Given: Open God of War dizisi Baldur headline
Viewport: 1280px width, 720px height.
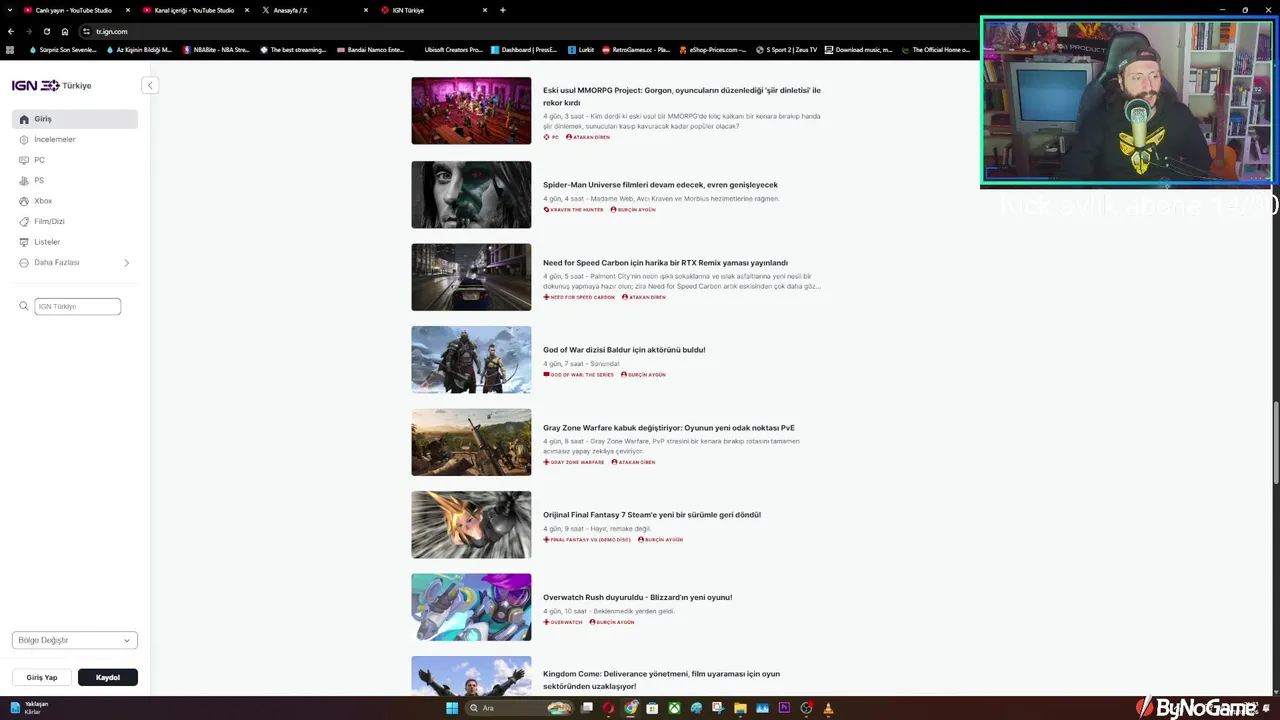Looking at the screenshot, I should pyautogui.click(x=624, y=350).
